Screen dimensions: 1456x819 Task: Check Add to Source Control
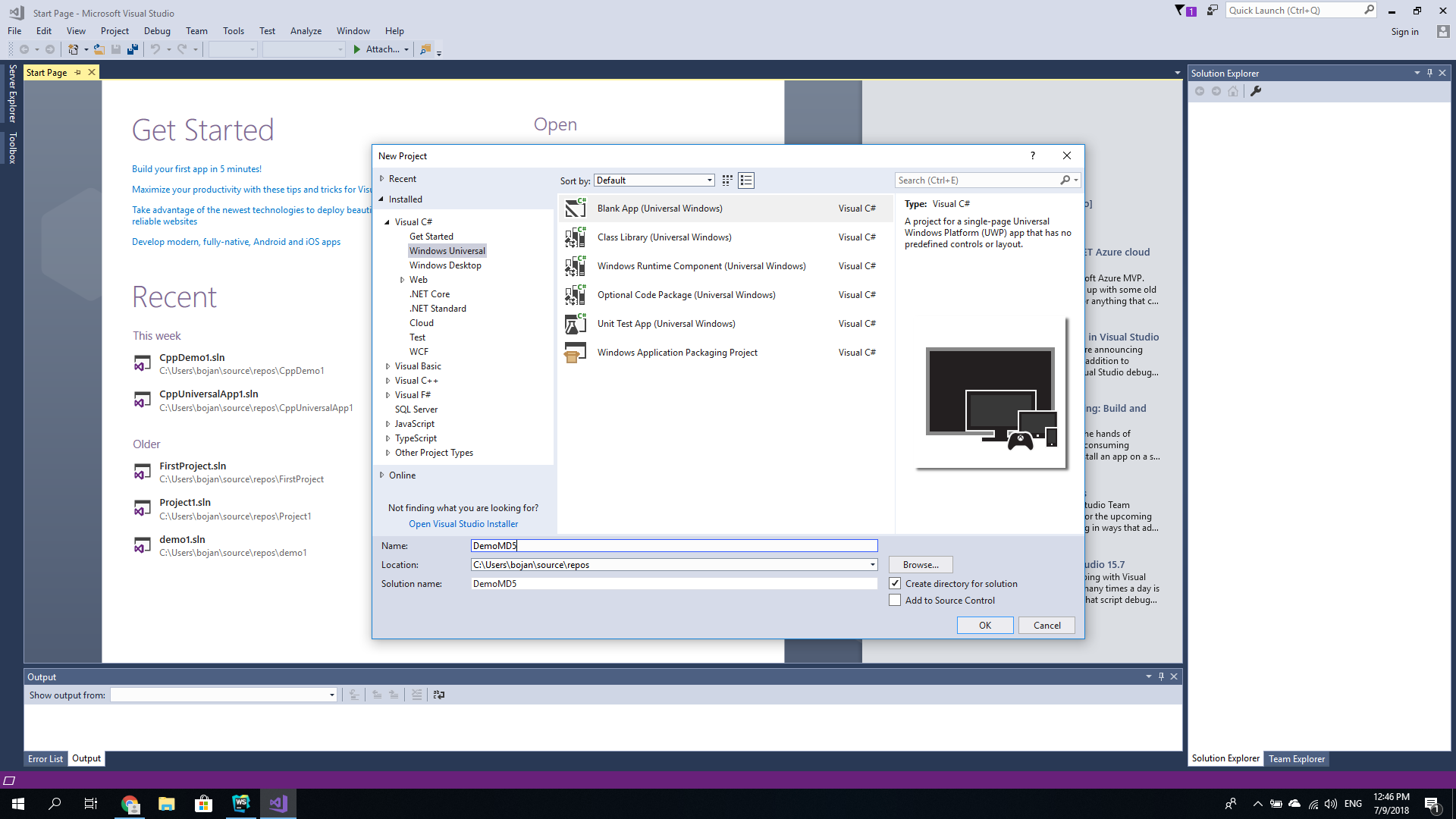coord(895,601)
